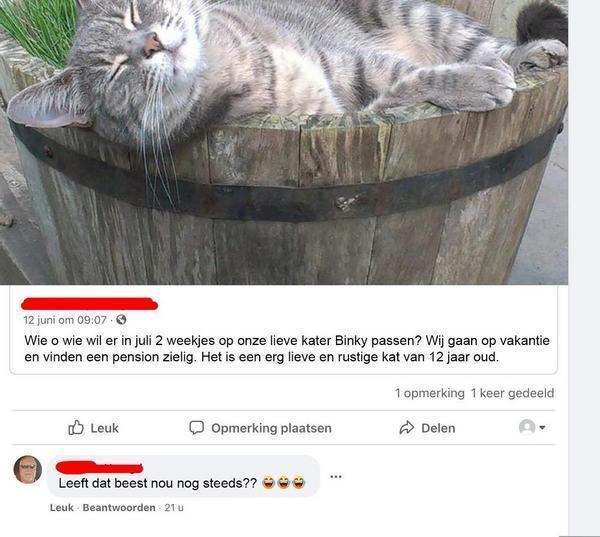Click the '21 u' comment timestamp
The height and width of the screenshot is (537, 600).
coord(174,508)
